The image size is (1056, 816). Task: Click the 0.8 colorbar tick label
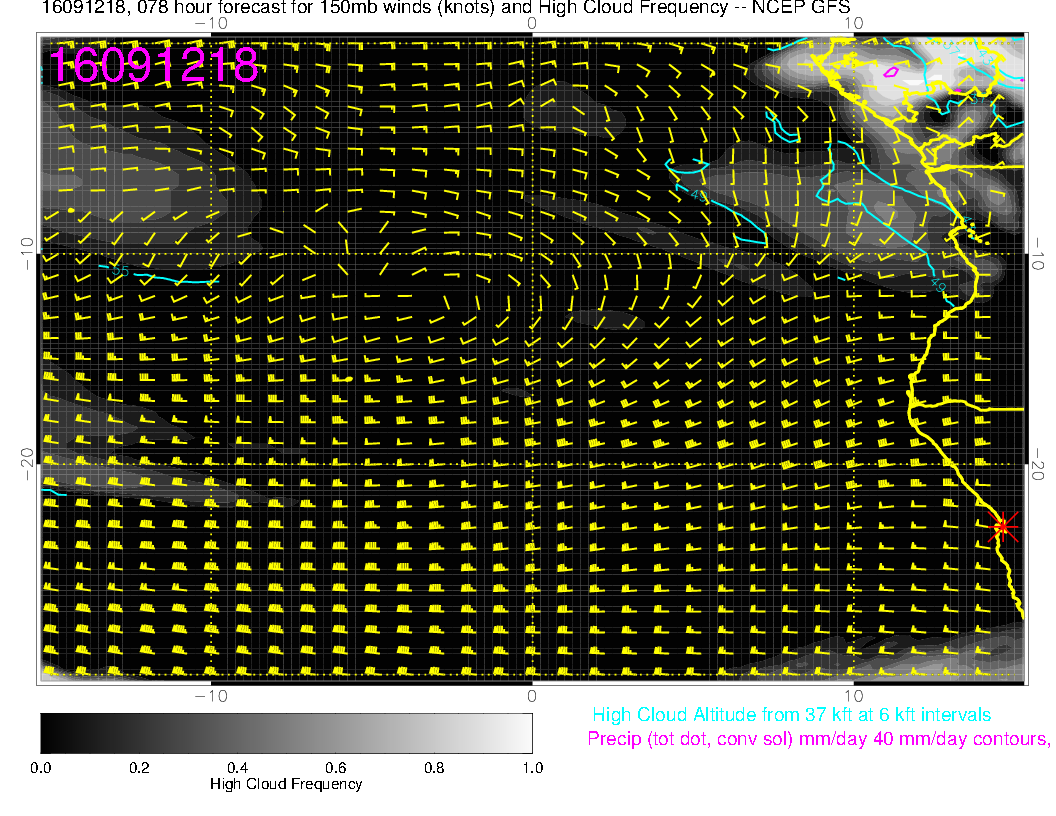(434, 768)
